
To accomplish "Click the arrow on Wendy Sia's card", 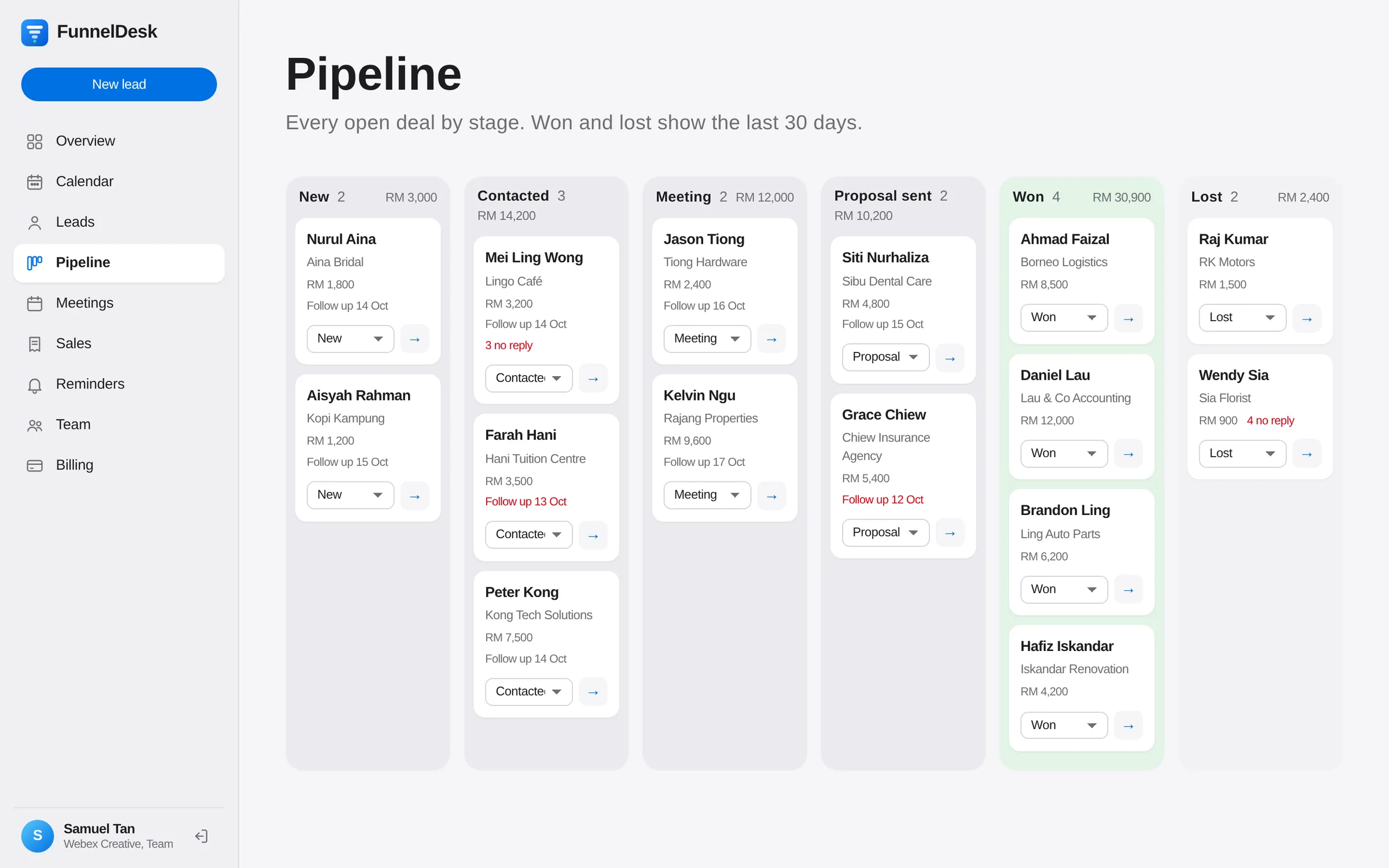I will point(1307,454).
